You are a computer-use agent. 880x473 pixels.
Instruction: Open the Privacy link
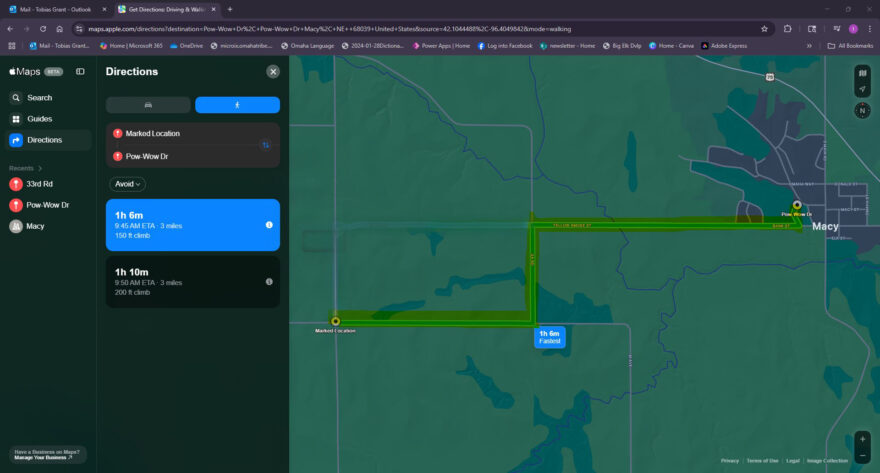(730, 461)
